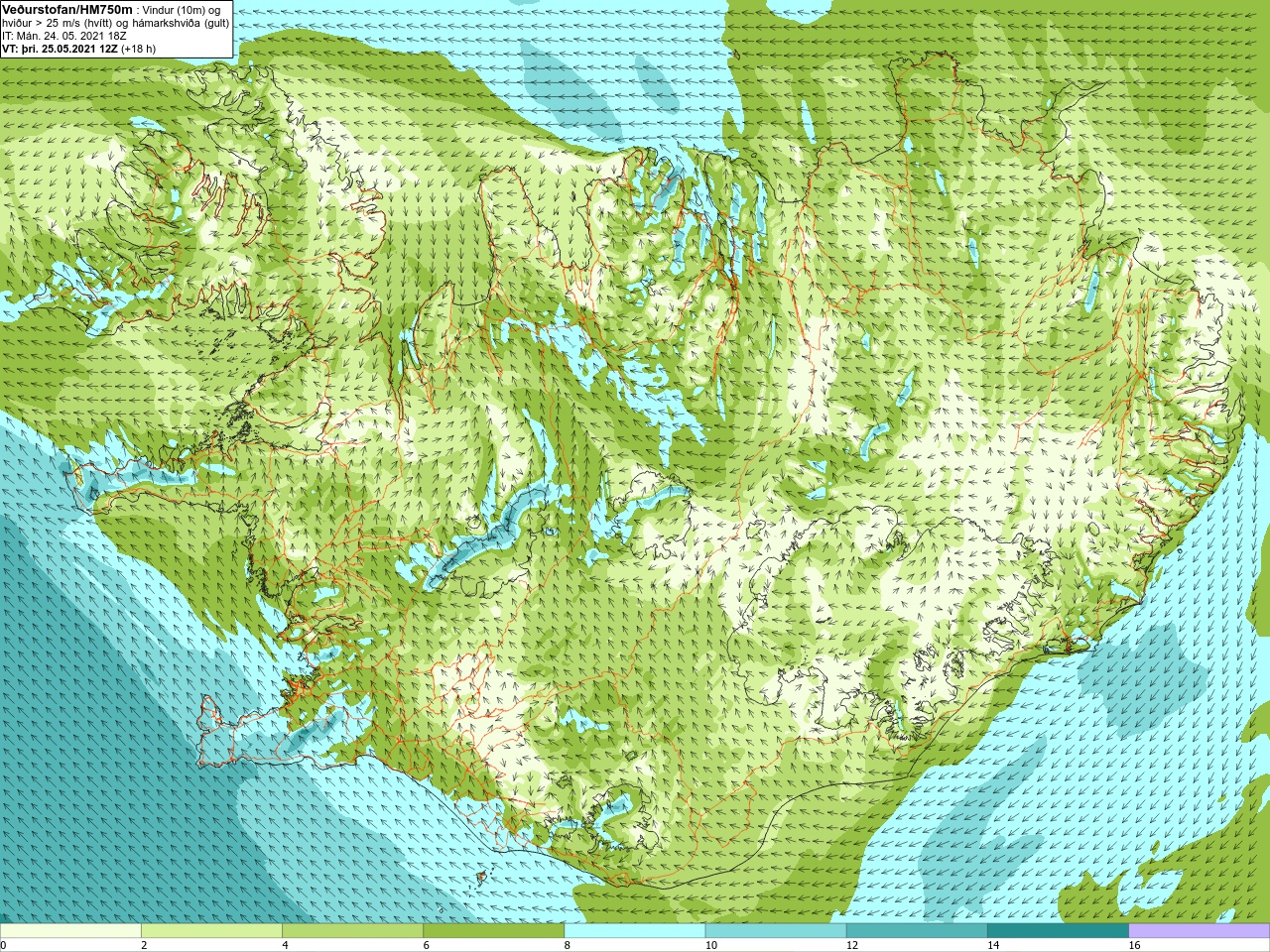Click the '14' scale label
Image resolution: width=1270 pixels, height=952 pixels.
tap(993, 945)
